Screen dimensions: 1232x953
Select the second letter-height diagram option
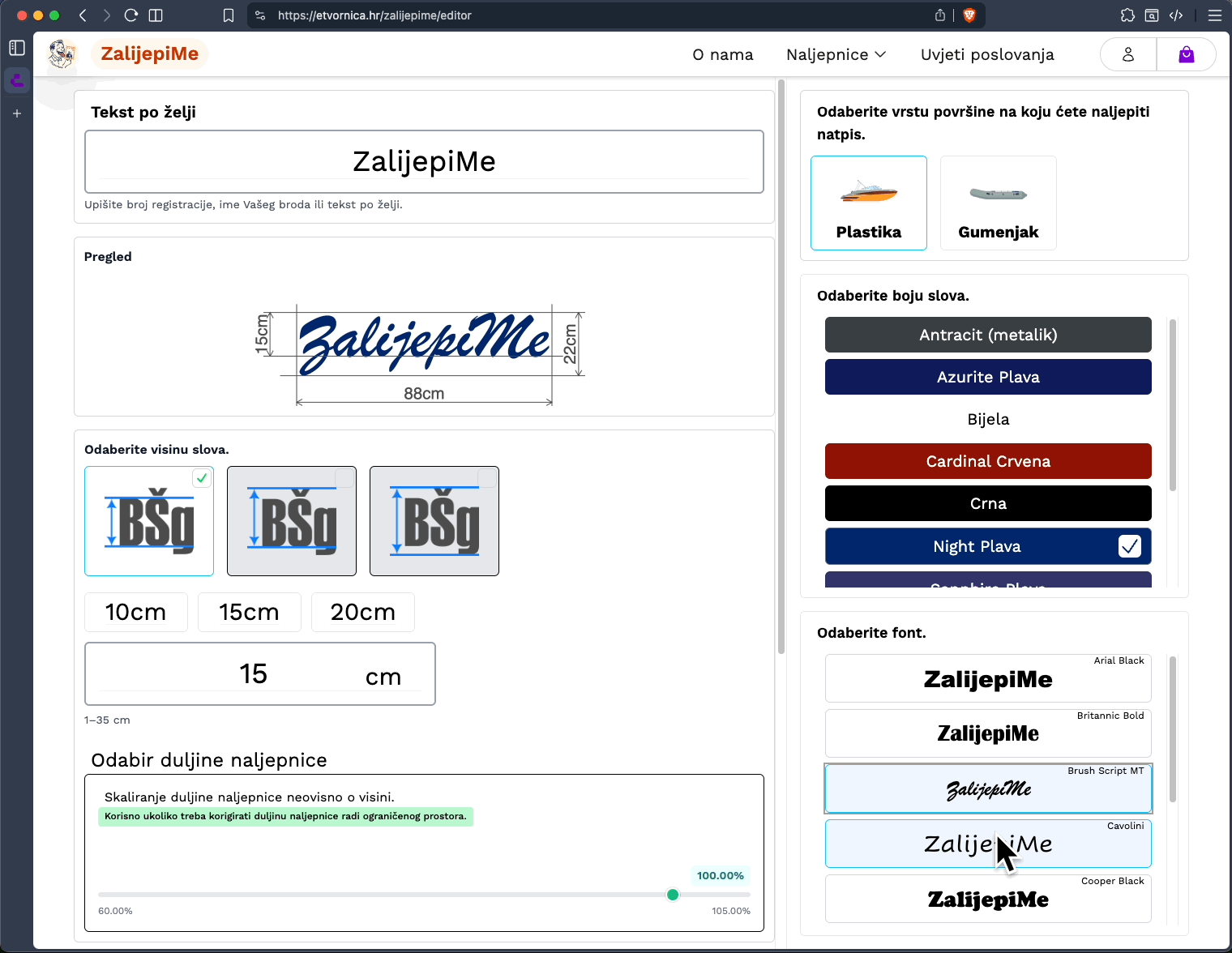click(x=292, y=521)
